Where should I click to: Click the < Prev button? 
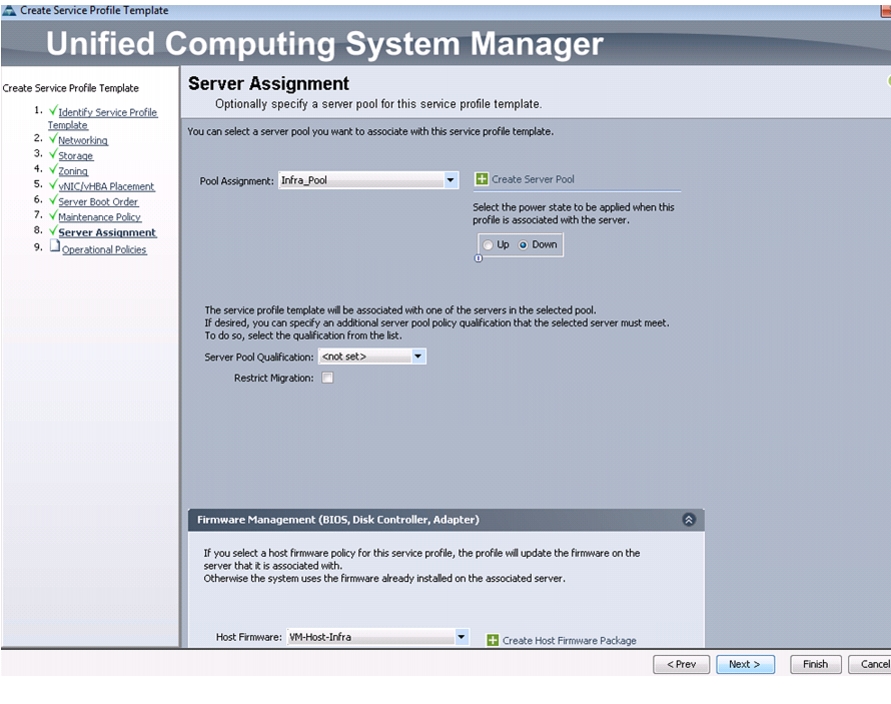[681, 664]
